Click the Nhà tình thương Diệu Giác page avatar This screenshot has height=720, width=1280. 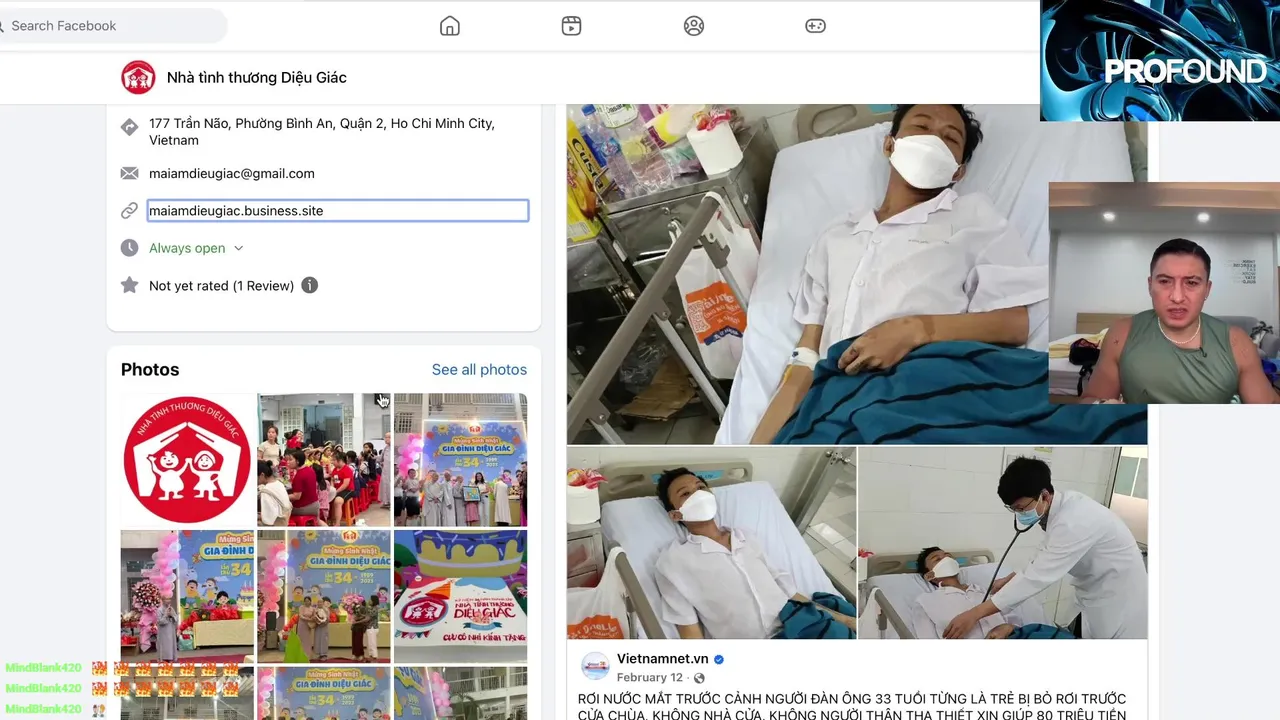[138, 77]
